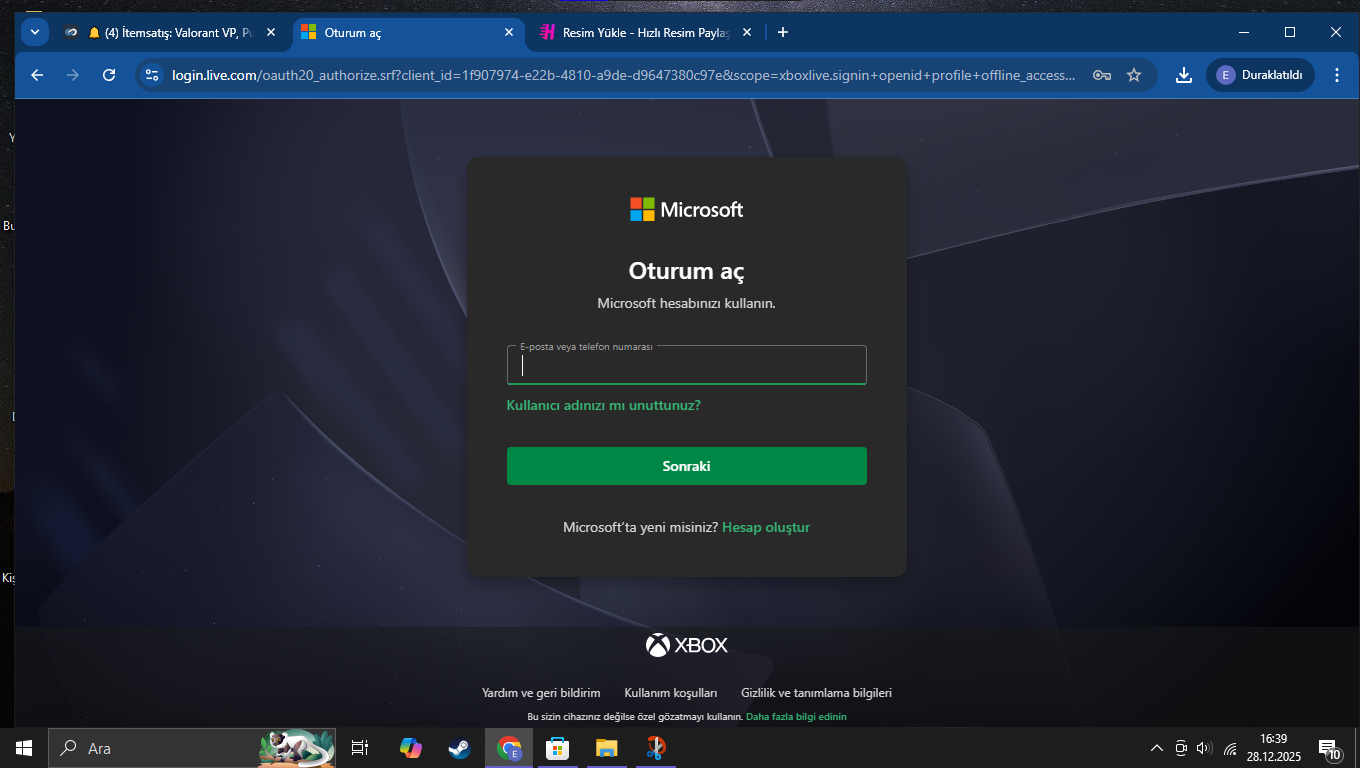The height and width of the screenshot is (768, 1360).
Task: Open the Chrome three-dot menu
Action: [1337, 75]
